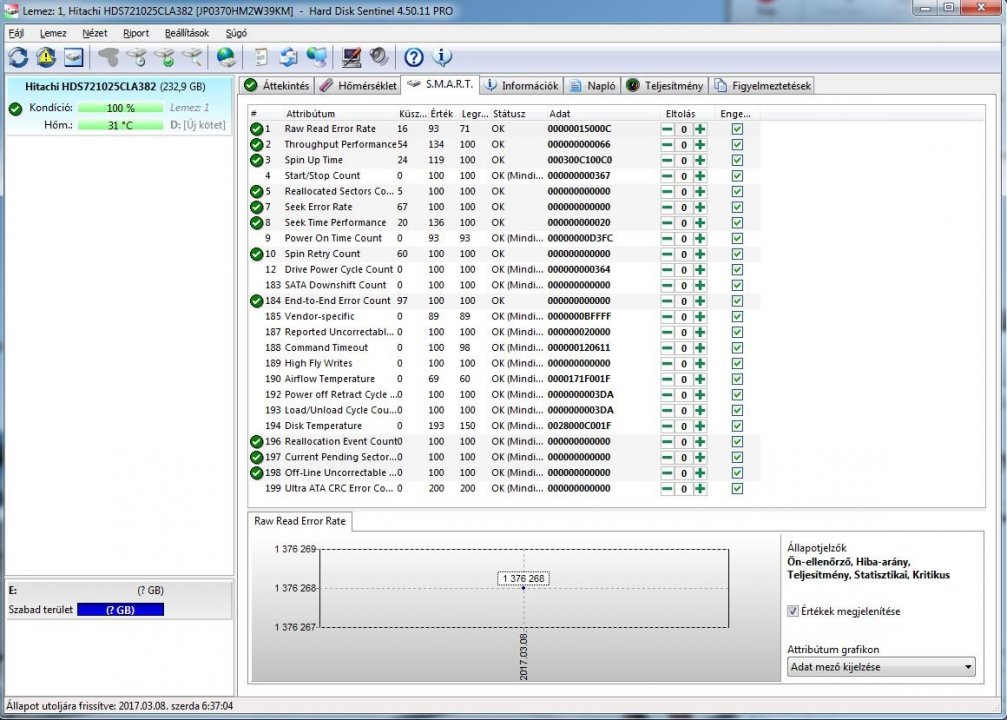The image size is (1007, 720).
Task: Click the offset value field for Seek Time Performance
Action: [684, 223]
